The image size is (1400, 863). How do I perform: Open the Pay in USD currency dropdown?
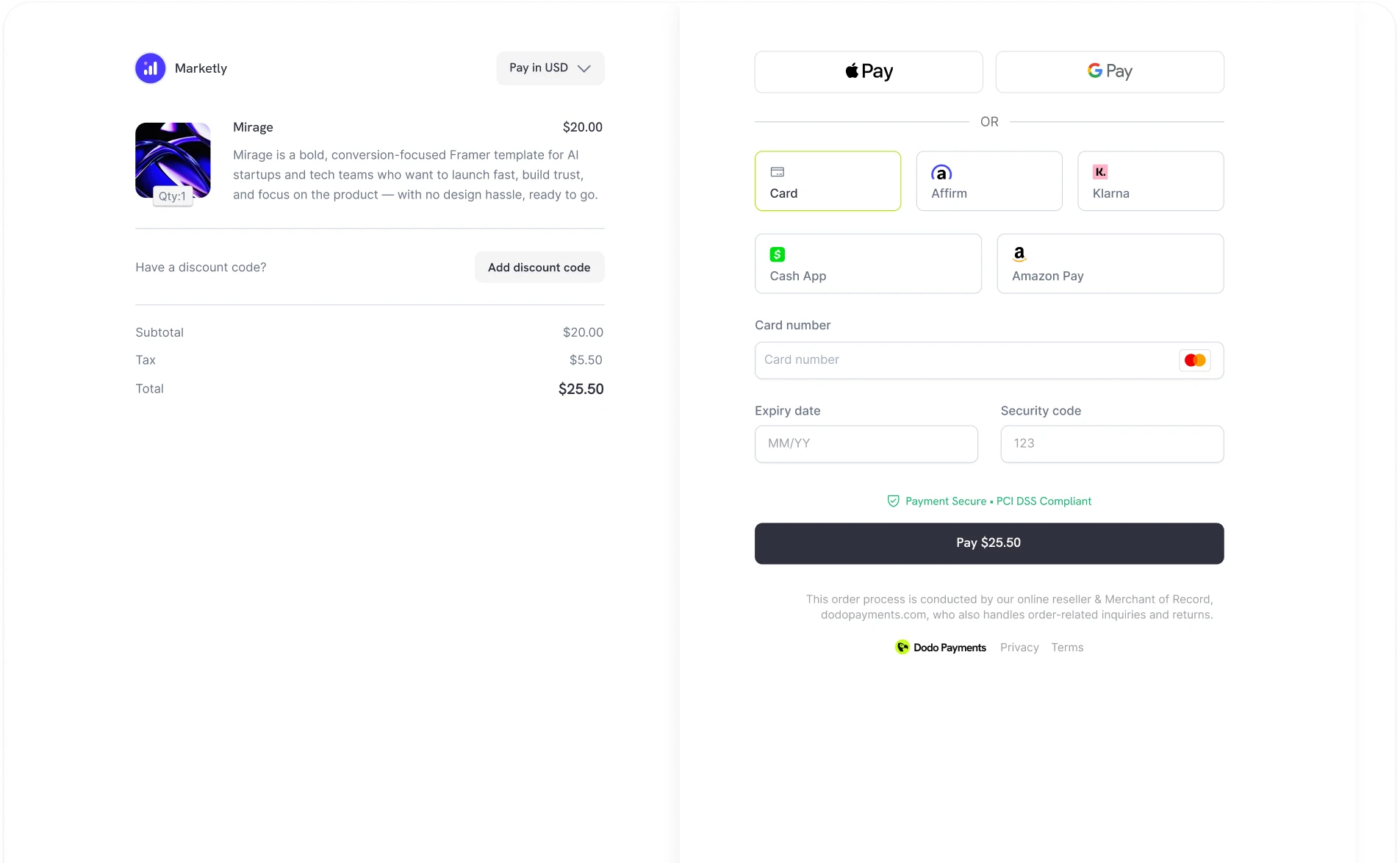(x=550, y=68)
